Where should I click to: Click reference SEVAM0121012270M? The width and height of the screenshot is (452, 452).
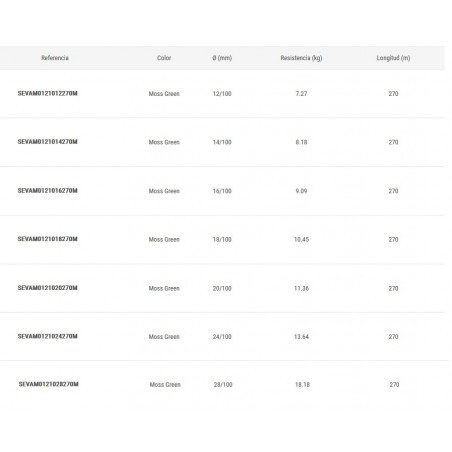48,93
